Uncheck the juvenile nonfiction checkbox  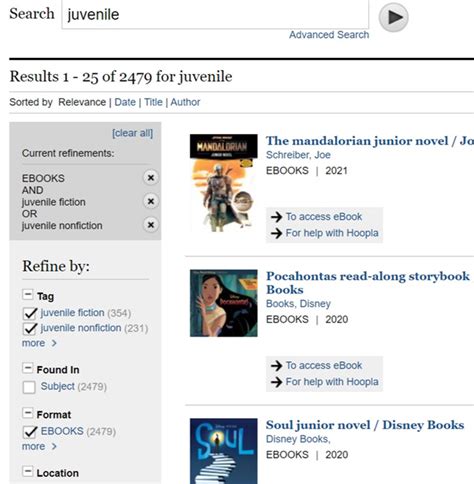coord(30,328)
